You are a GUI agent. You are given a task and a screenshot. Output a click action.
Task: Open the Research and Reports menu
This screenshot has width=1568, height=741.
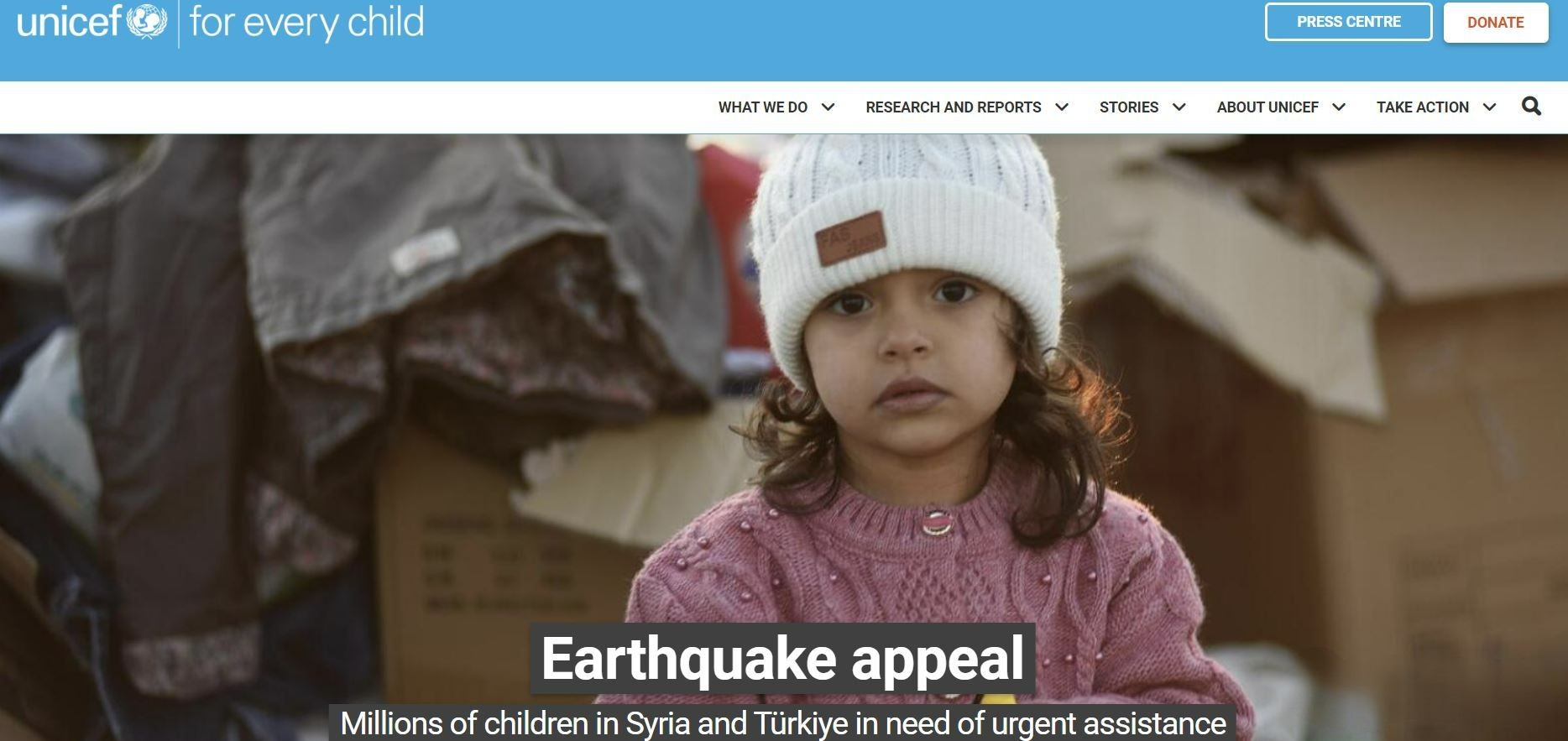(953, 107)
